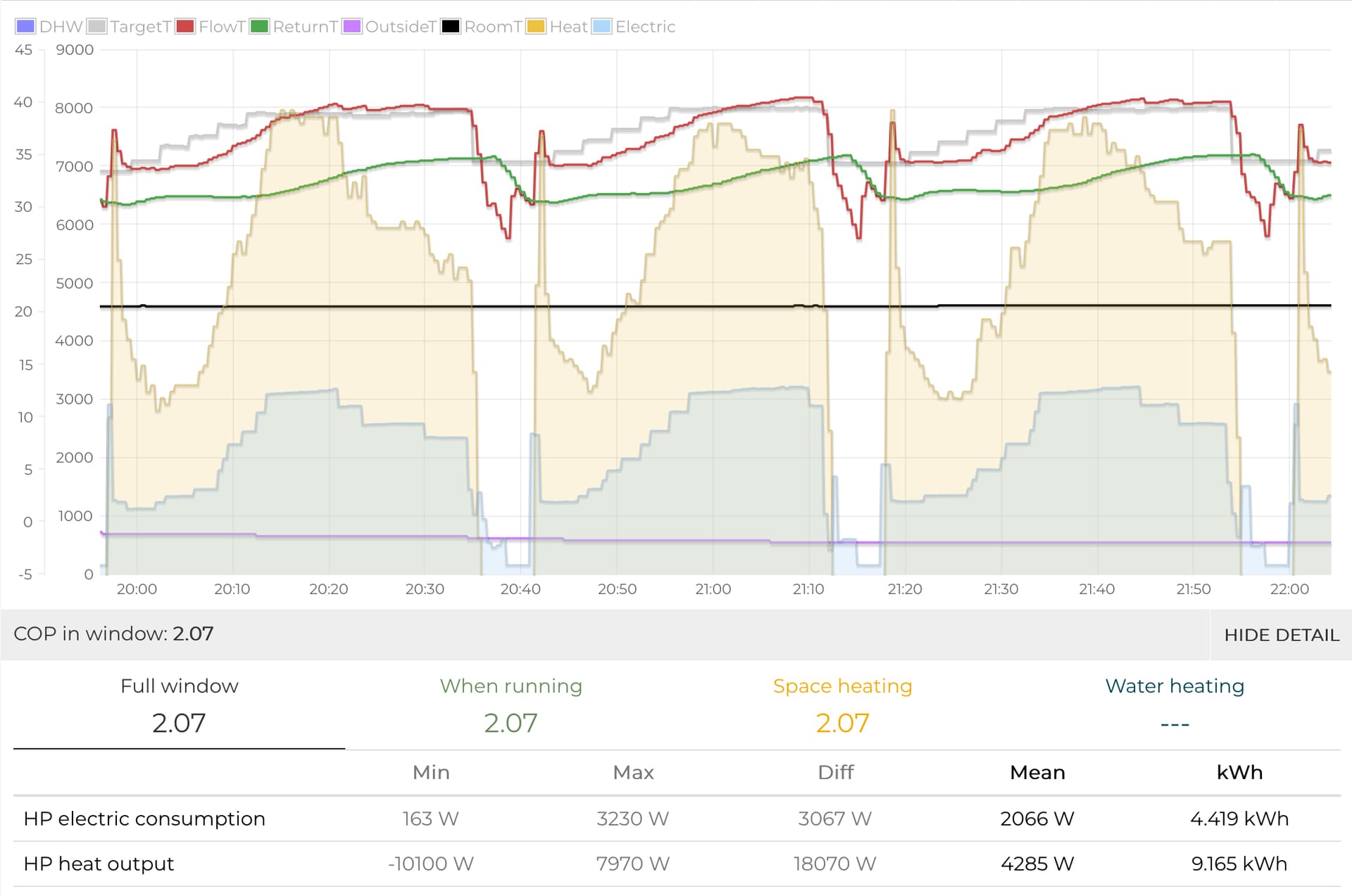
Task: Click the blue DHW legend swatch
Action: pos(25,27)
